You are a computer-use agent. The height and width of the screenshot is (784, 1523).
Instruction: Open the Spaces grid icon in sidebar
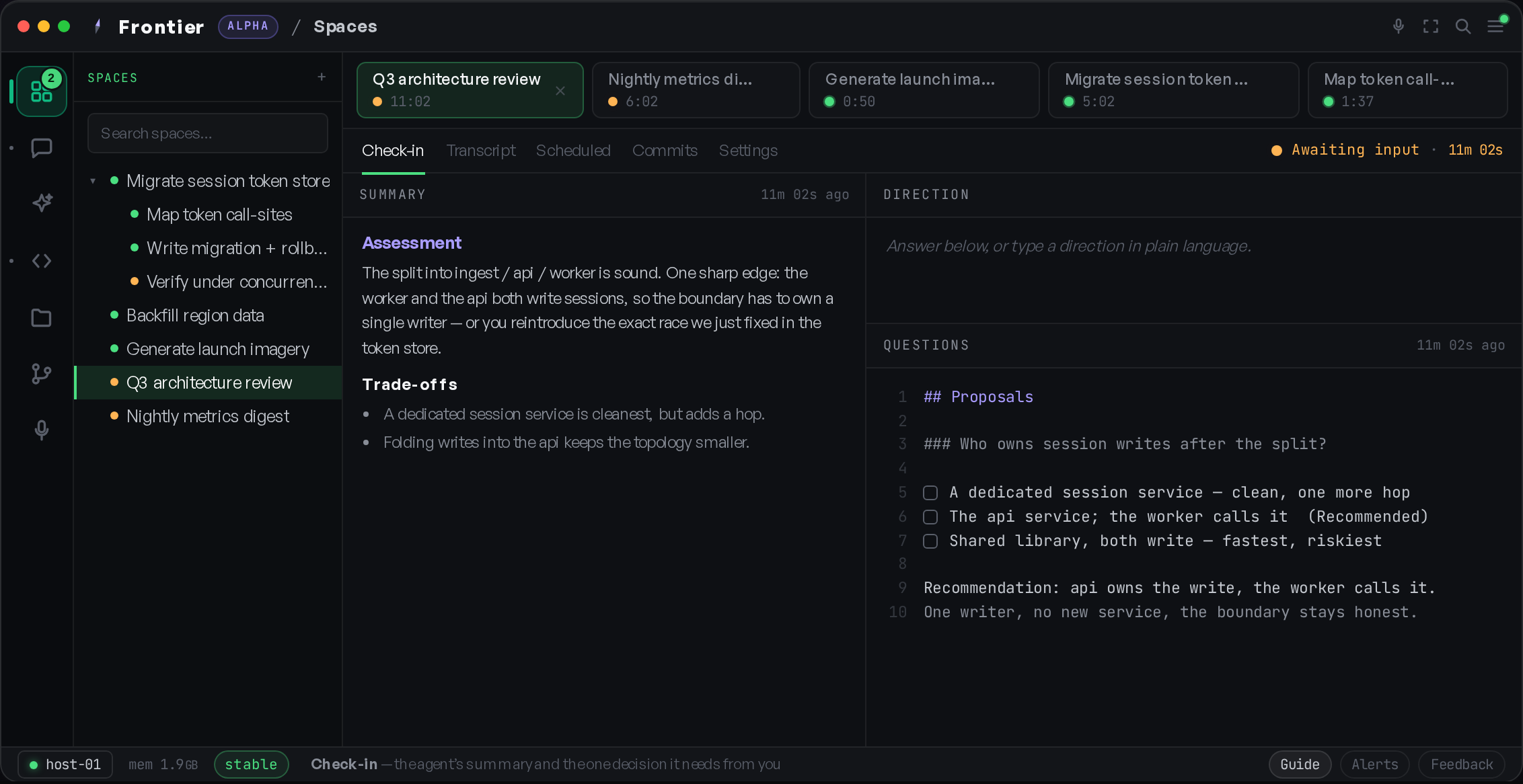[42, 91]
